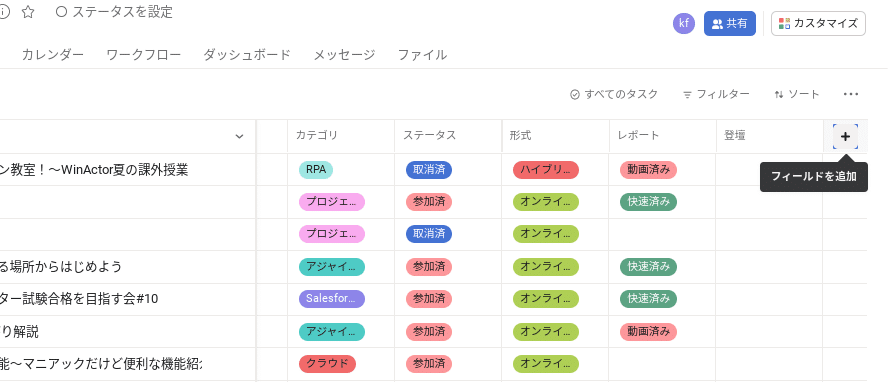
Task: Click empty 登壇 cell in WinActor row
Action: [x=769, y=170]
